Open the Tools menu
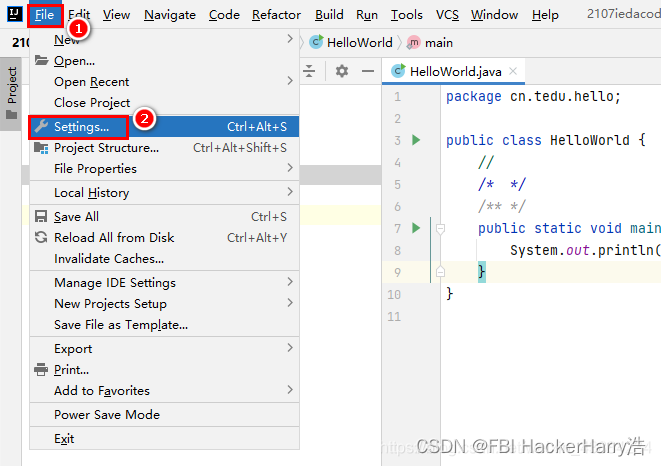661x466 pixels. pos(406,15)
